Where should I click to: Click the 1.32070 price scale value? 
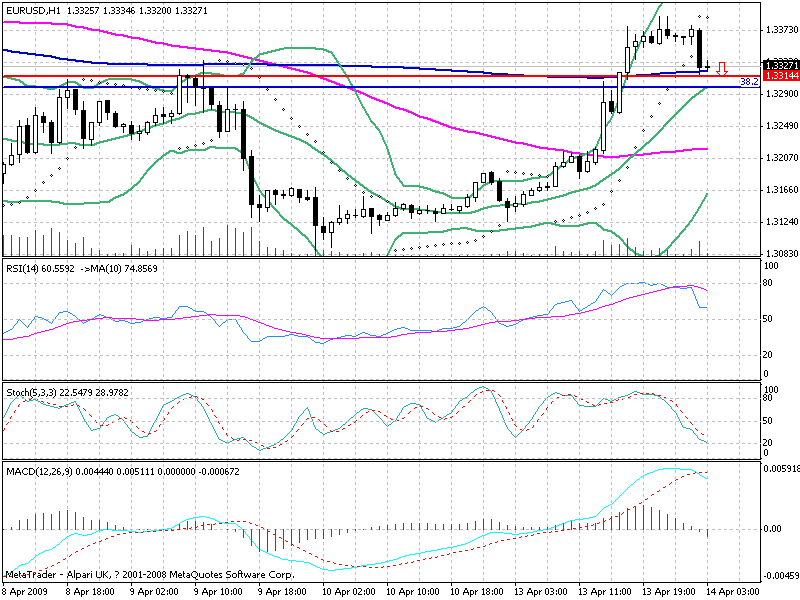(782, 158)
